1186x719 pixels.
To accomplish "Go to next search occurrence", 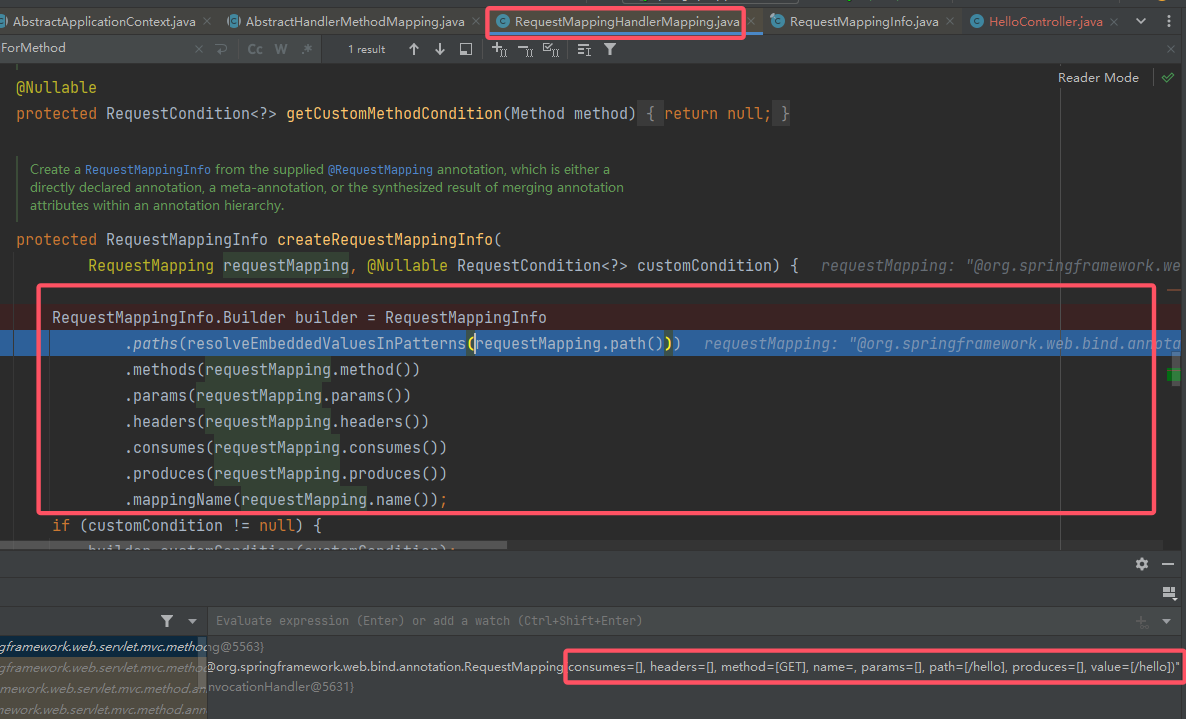I will coord(439,49).
